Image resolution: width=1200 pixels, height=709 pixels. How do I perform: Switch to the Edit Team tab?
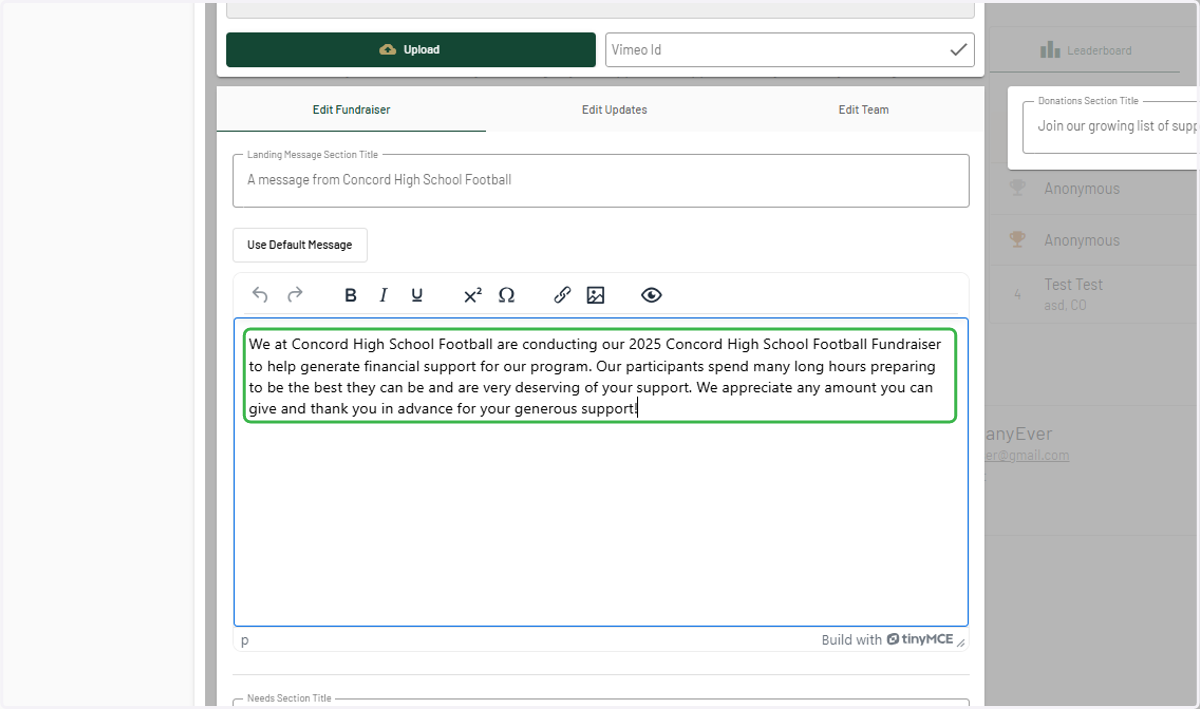tap(863, 110)
